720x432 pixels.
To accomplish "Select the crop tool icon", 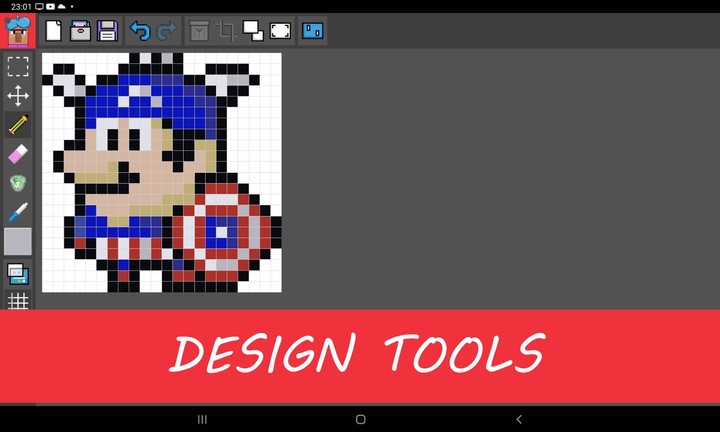I will tap(225, 31).
